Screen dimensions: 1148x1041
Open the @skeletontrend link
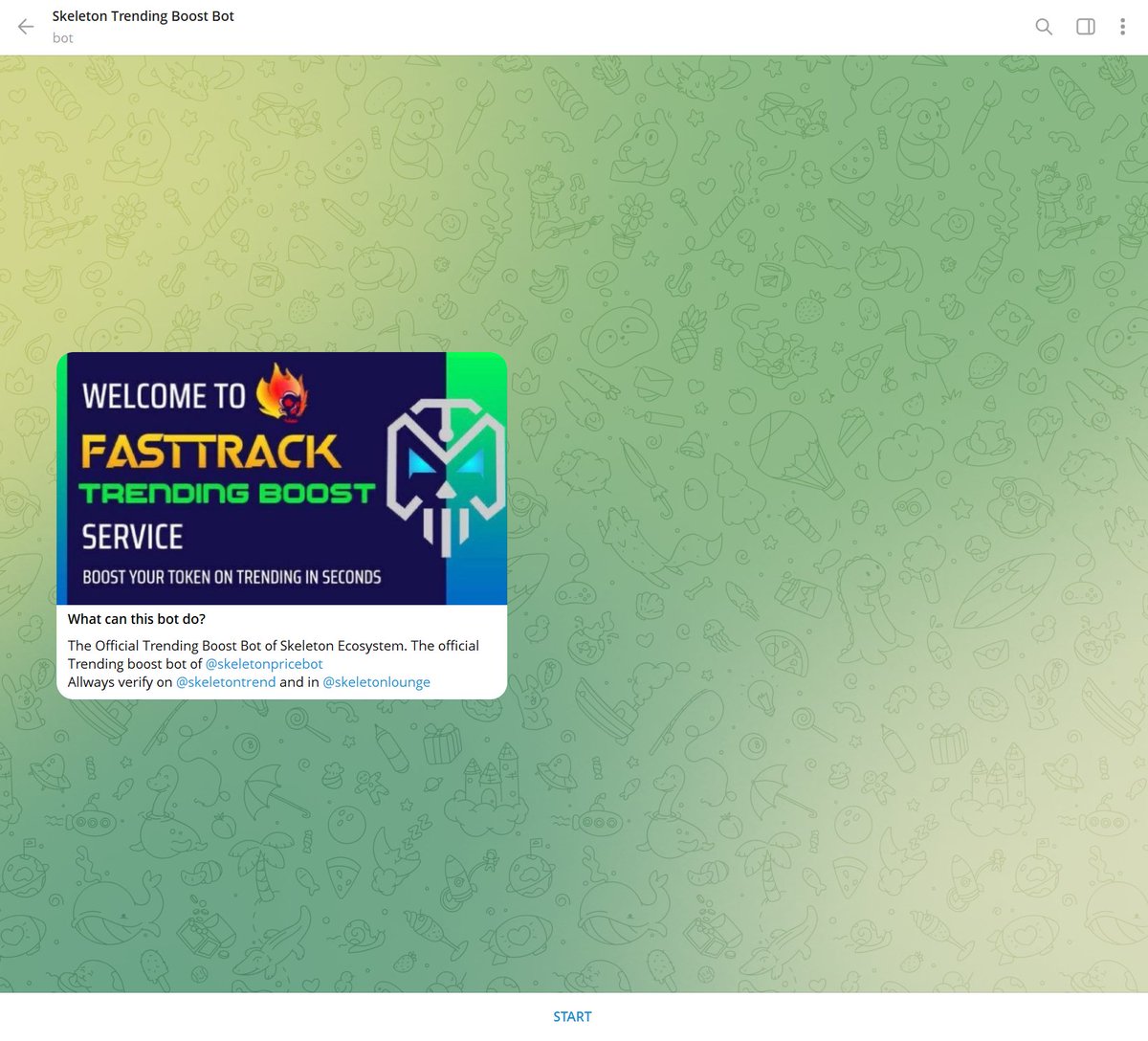[x=226, y=682]
